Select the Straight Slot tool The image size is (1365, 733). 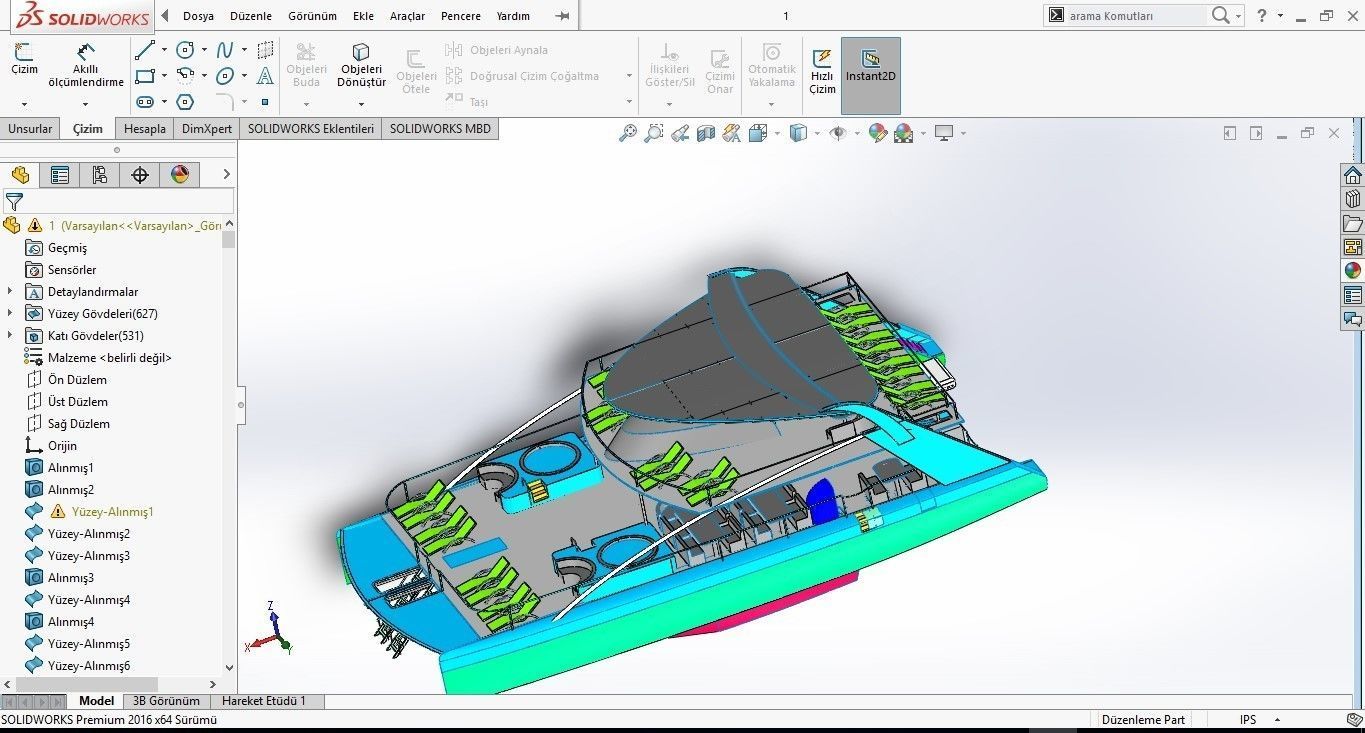145,102
